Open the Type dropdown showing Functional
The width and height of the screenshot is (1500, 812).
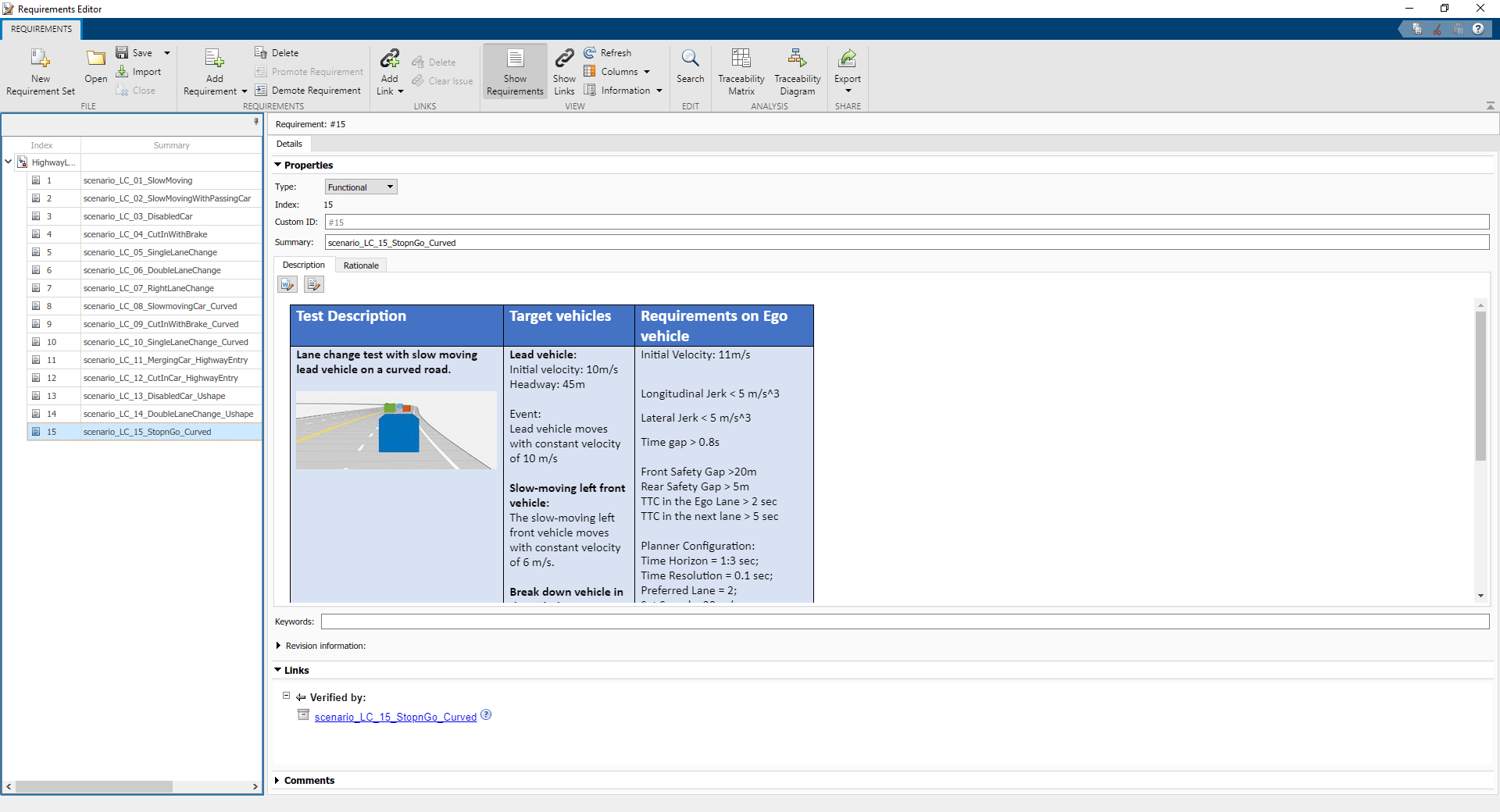(361, 187)
